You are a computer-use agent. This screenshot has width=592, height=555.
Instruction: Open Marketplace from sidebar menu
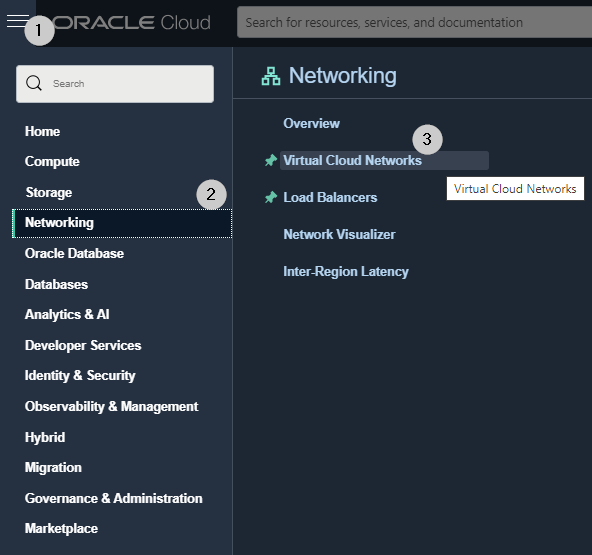[x=61, y=529]
